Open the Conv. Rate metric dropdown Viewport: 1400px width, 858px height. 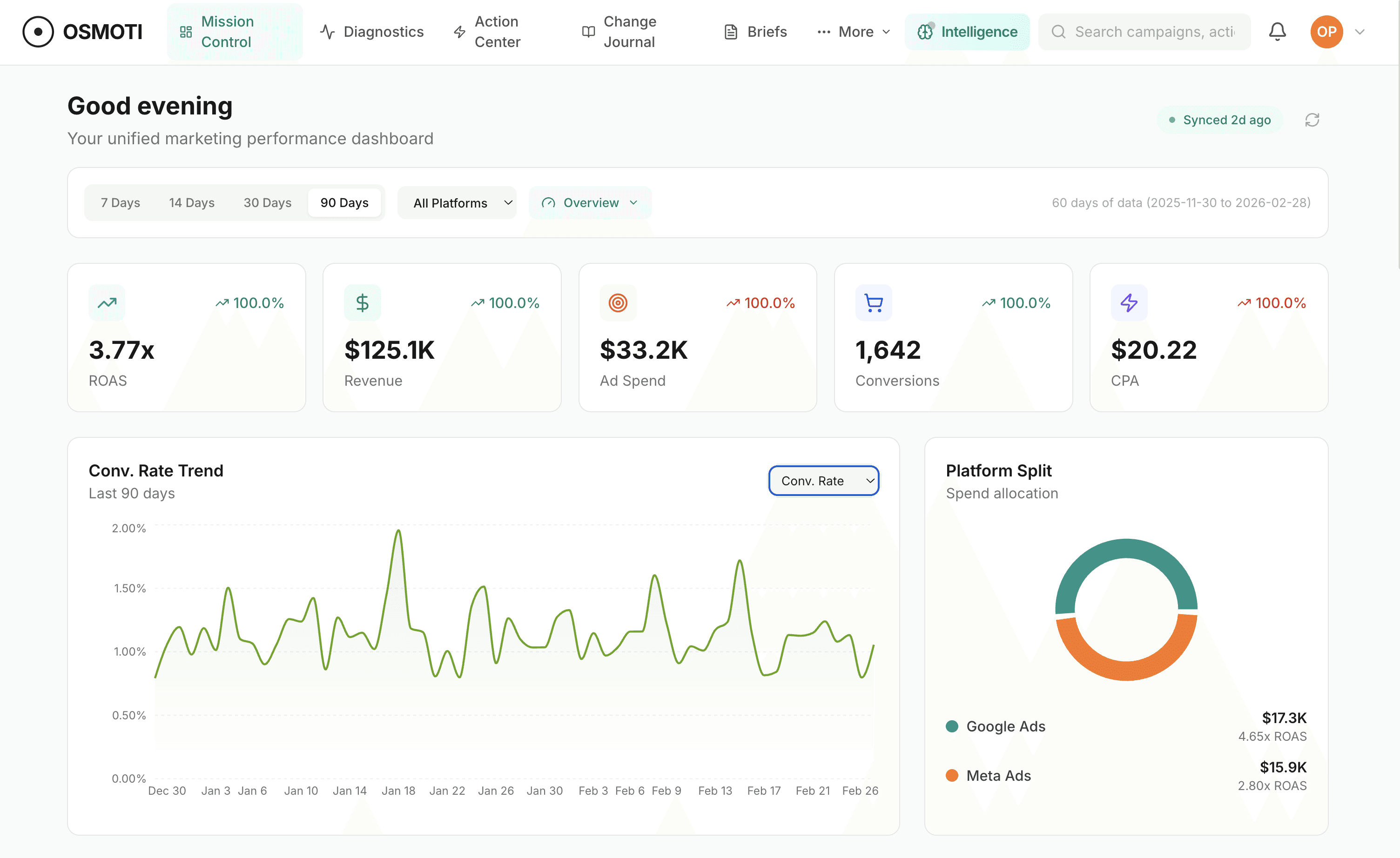pyautogui.click(x=823, y=481)
